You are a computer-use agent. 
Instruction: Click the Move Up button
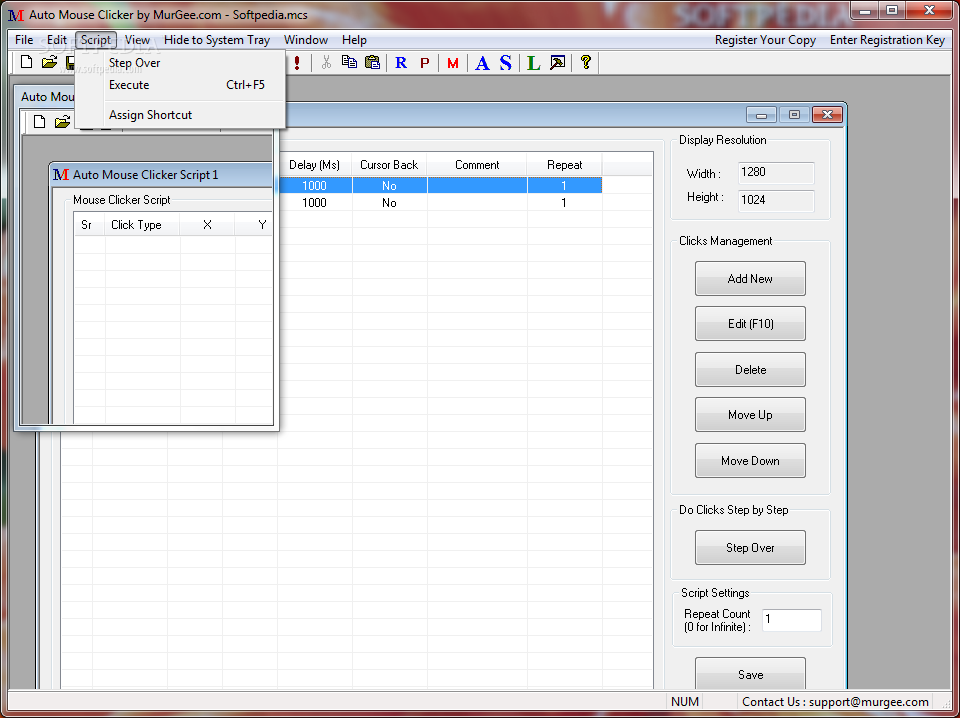pyautogui.click(x=750, y=415)
